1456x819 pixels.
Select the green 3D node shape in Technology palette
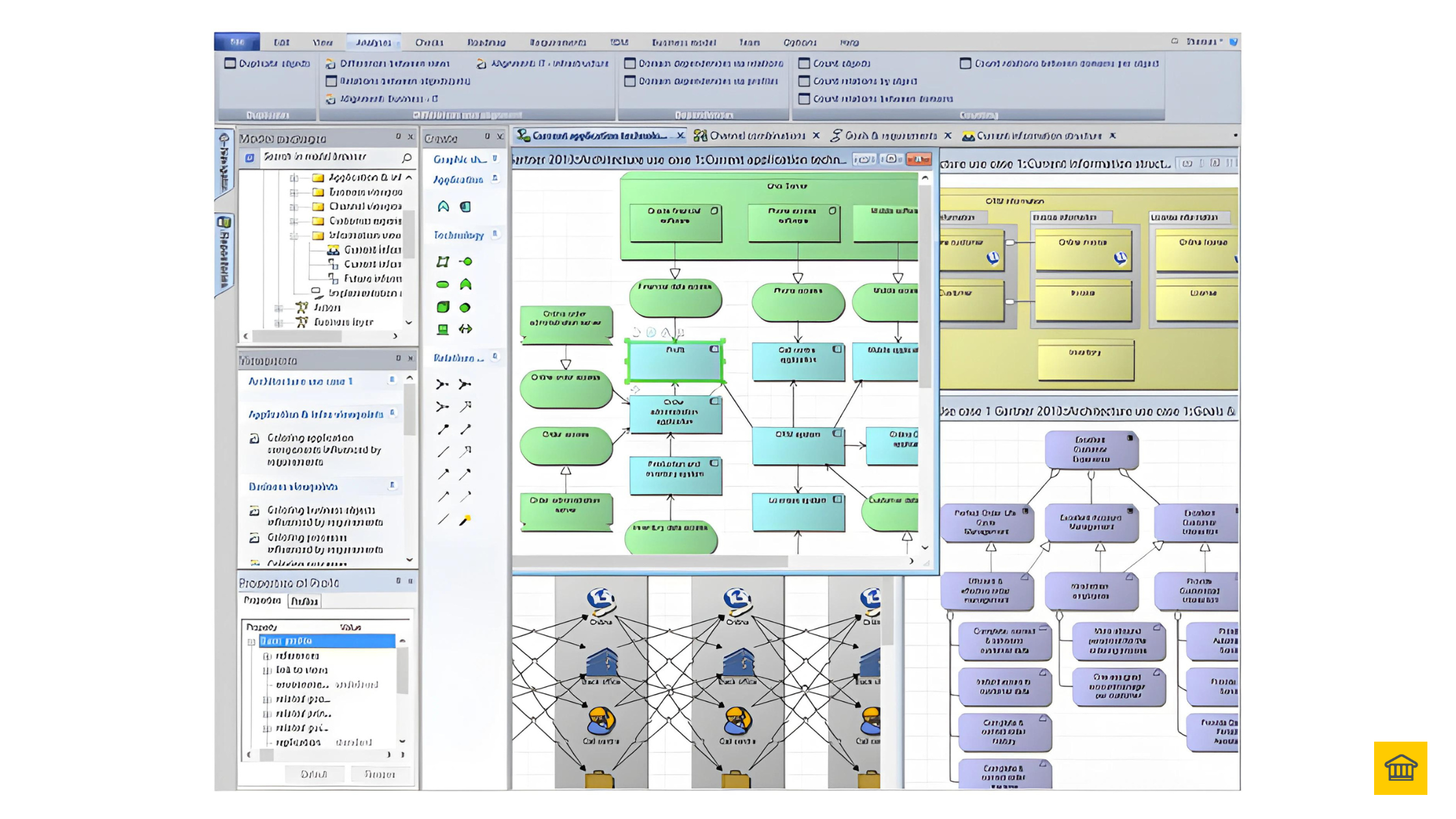[x=443, y=307]
